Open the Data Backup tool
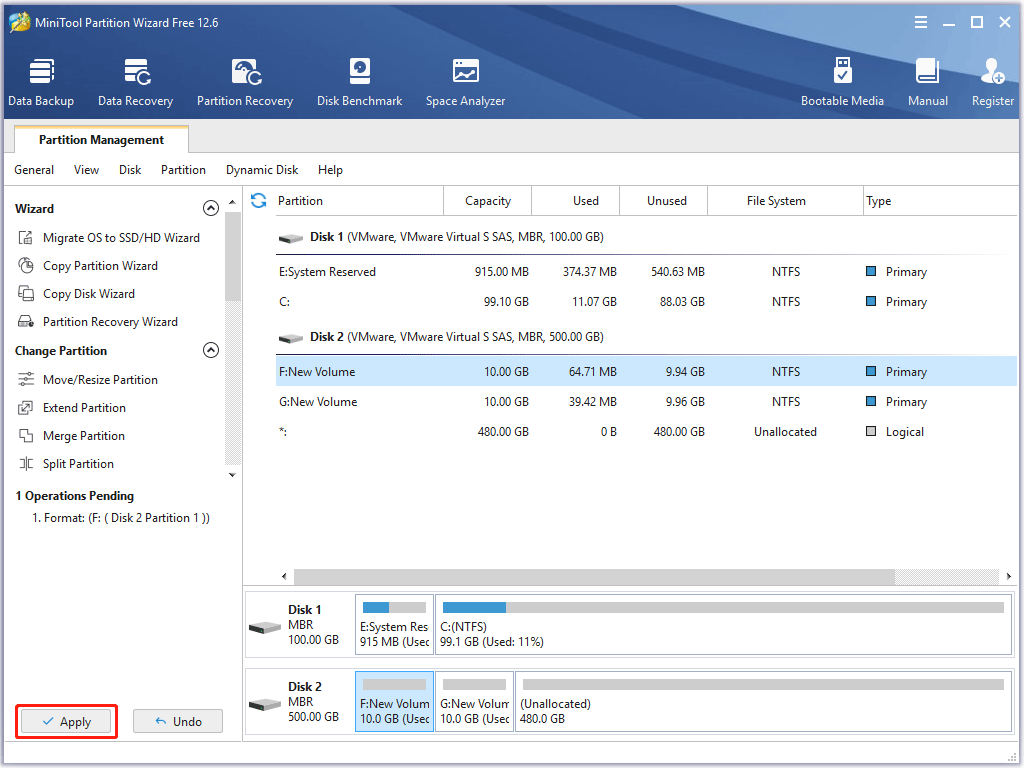1025x769 pixels. 41,82
